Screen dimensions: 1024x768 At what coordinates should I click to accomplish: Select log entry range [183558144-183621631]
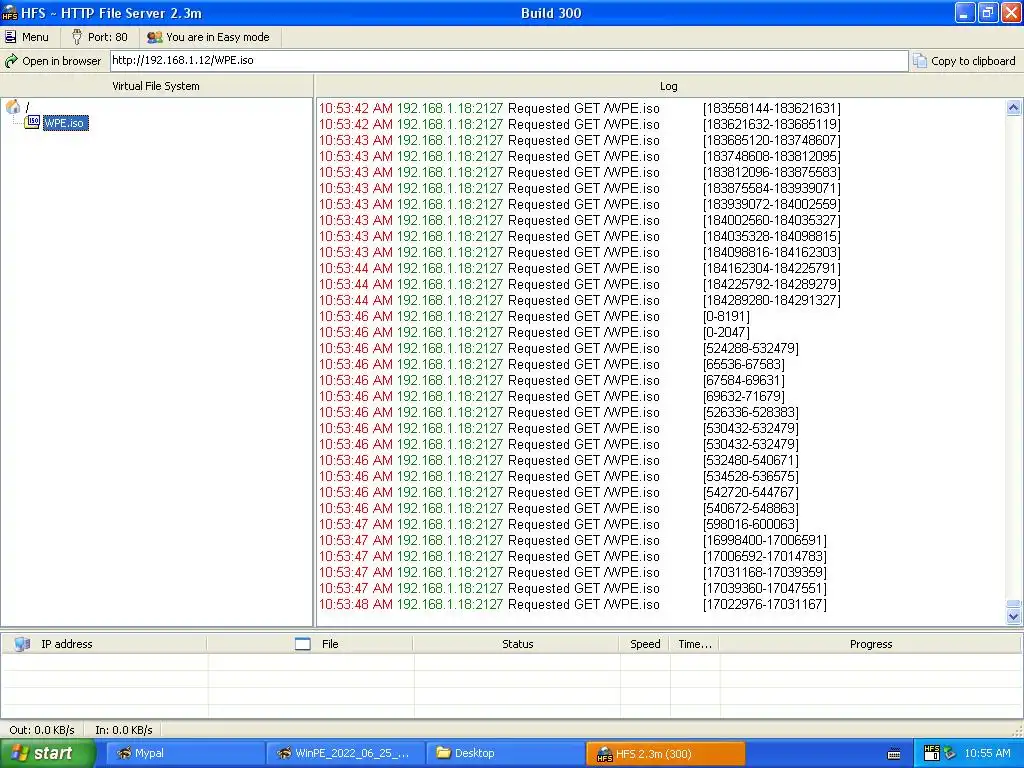[x=579, y=108]
